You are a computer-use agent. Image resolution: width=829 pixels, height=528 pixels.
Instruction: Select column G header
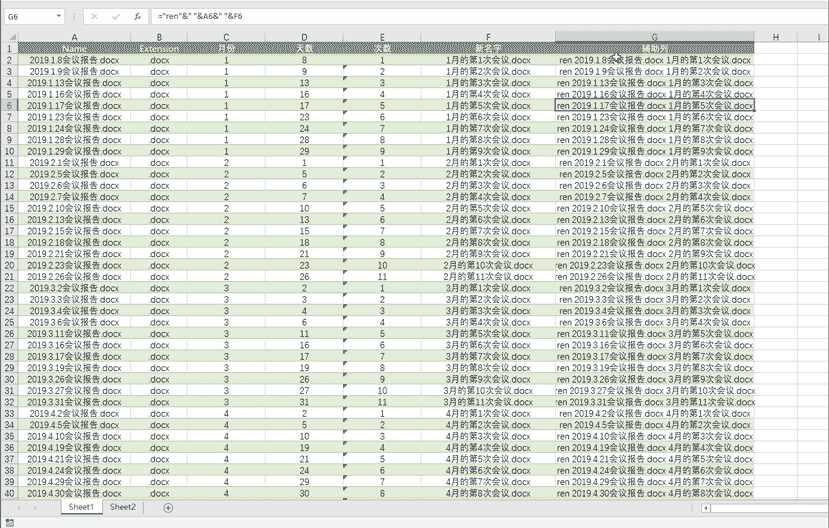tap(654, 37)
